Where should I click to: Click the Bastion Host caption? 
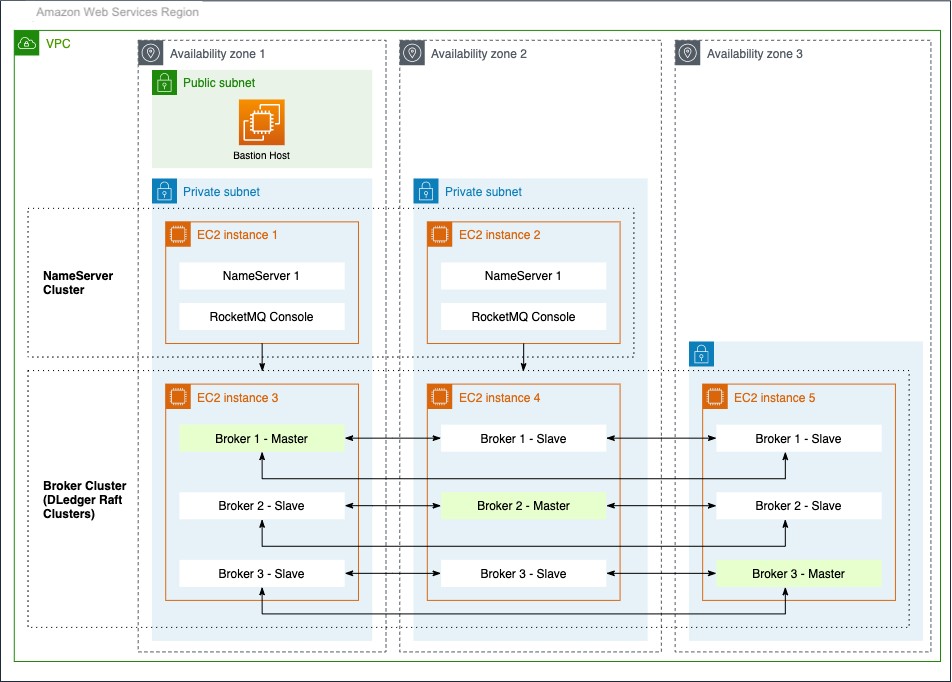(262, 155)
